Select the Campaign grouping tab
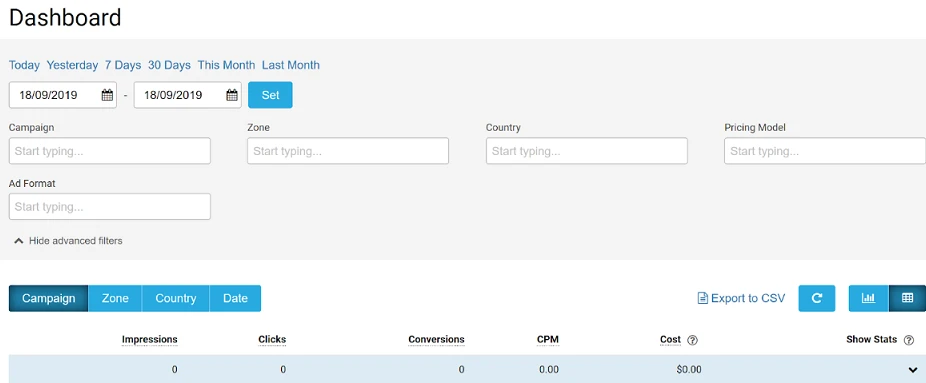926x383 pixels. (48, 298)
